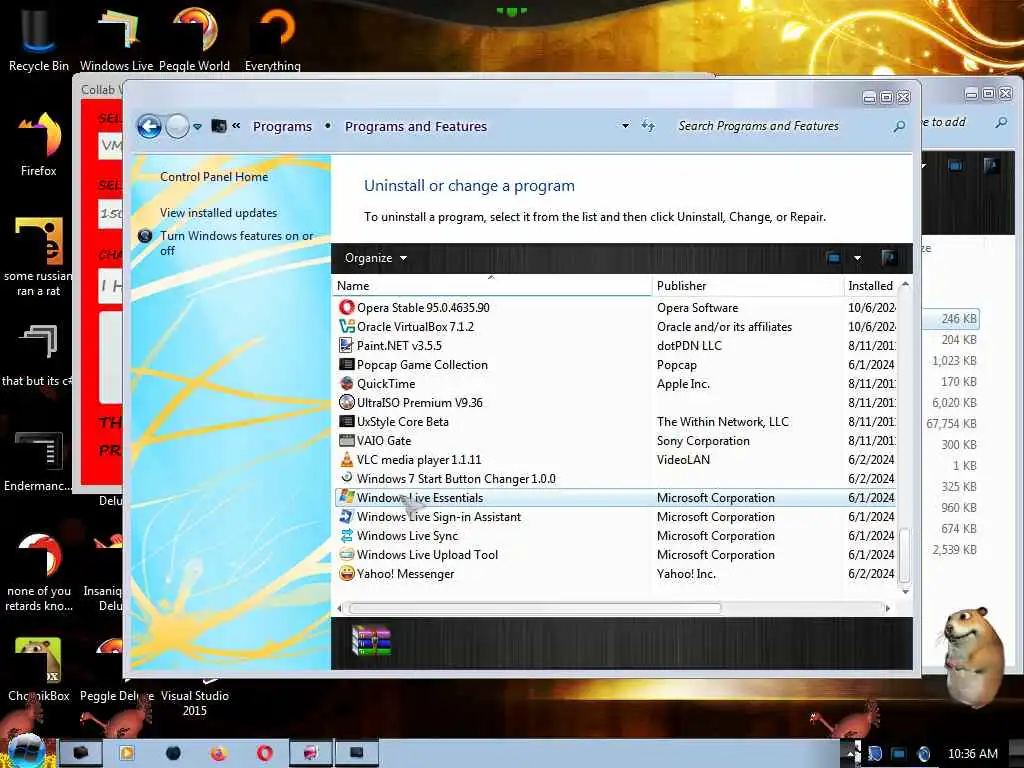Click the Control Panel icon in address bar

pos(219,126)
